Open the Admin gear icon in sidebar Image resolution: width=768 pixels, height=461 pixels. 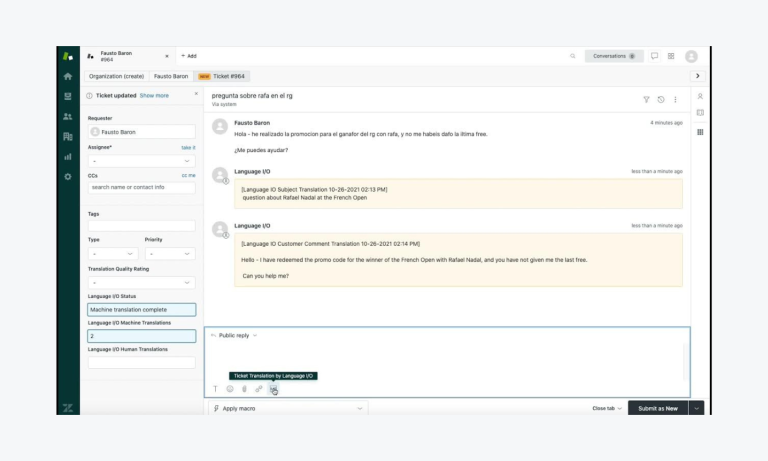[x=68, y=177]
